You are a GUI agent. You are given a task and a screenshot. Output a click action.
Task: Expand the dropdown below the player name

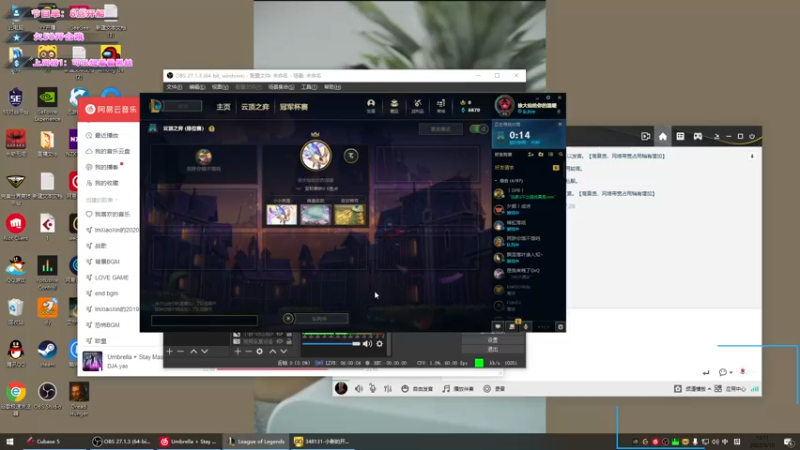299,188
